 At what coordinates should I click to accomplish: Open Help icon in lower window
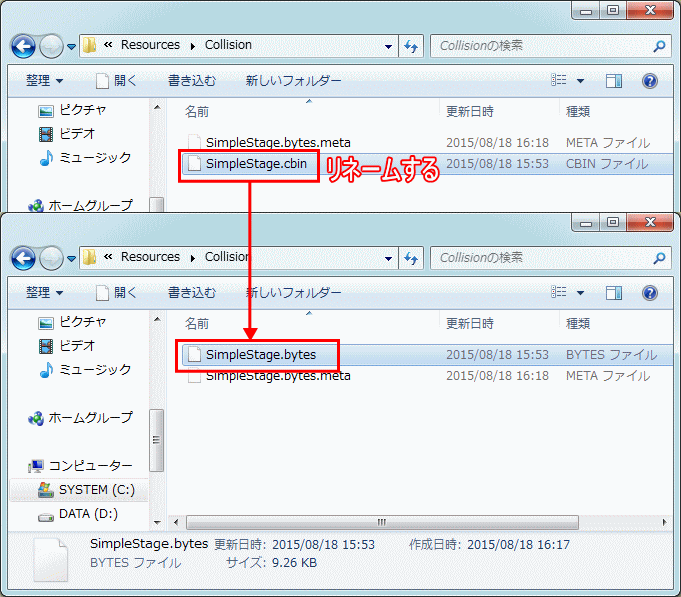pyautogui.click(x=650, y=293)
